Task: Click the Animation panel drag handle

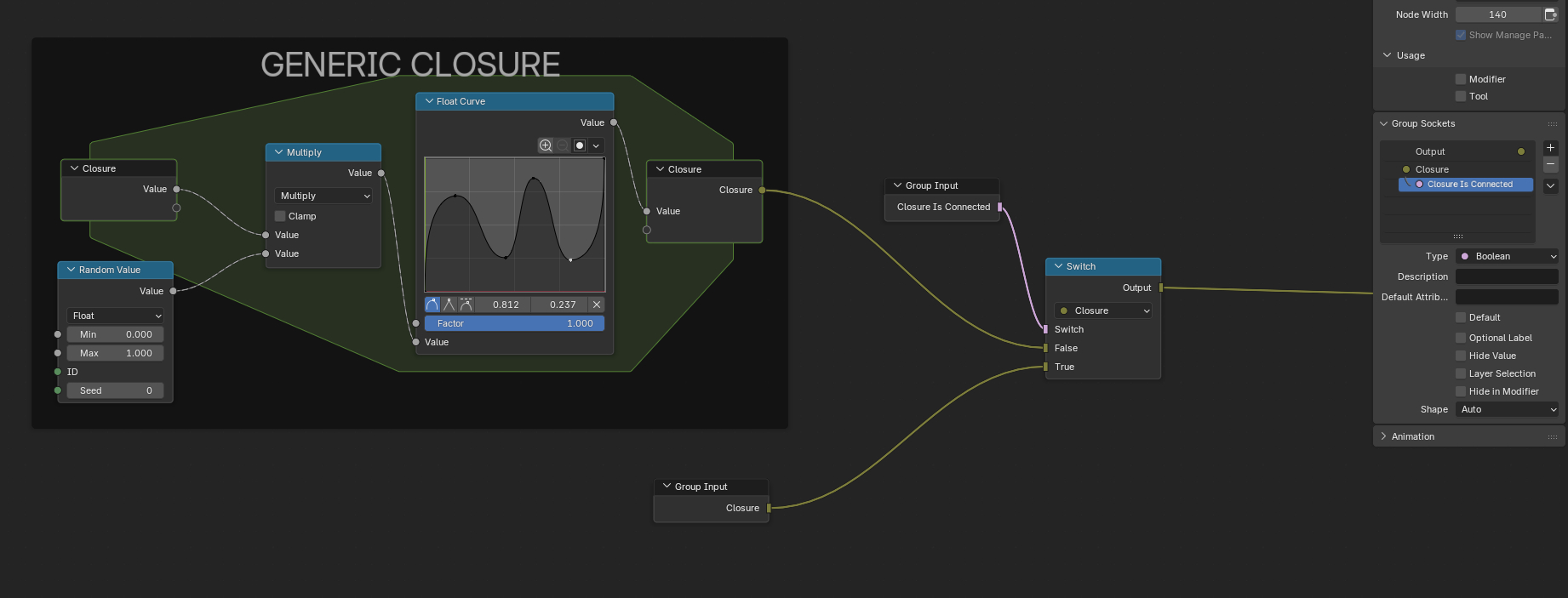Action: pyautogui.click(x=1553, y=437)
